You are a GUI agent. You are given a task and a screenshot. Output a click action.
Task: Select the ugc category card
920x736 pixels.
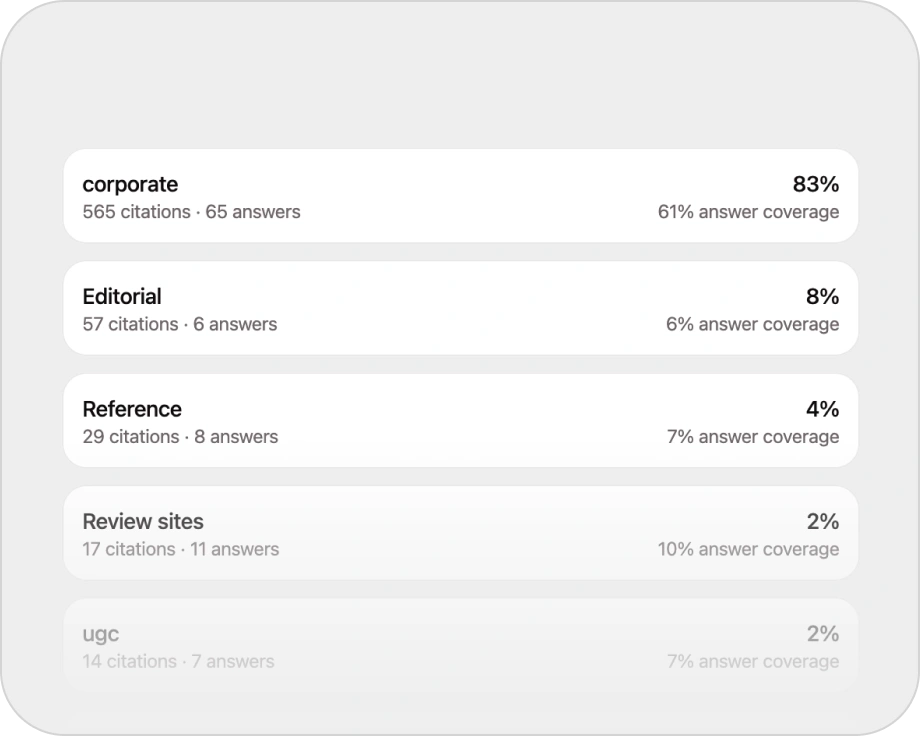(x=460, y=645)
